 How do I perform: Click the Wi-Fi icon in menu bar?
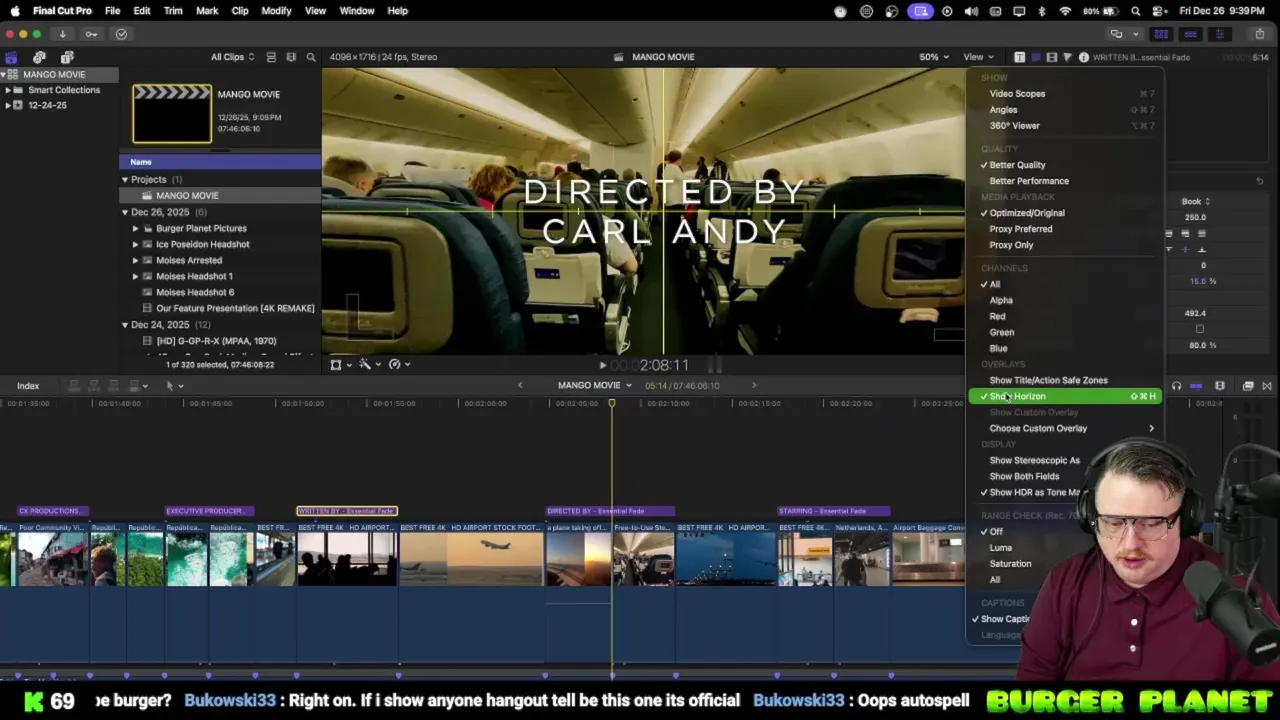click(x=1065, y=11)
